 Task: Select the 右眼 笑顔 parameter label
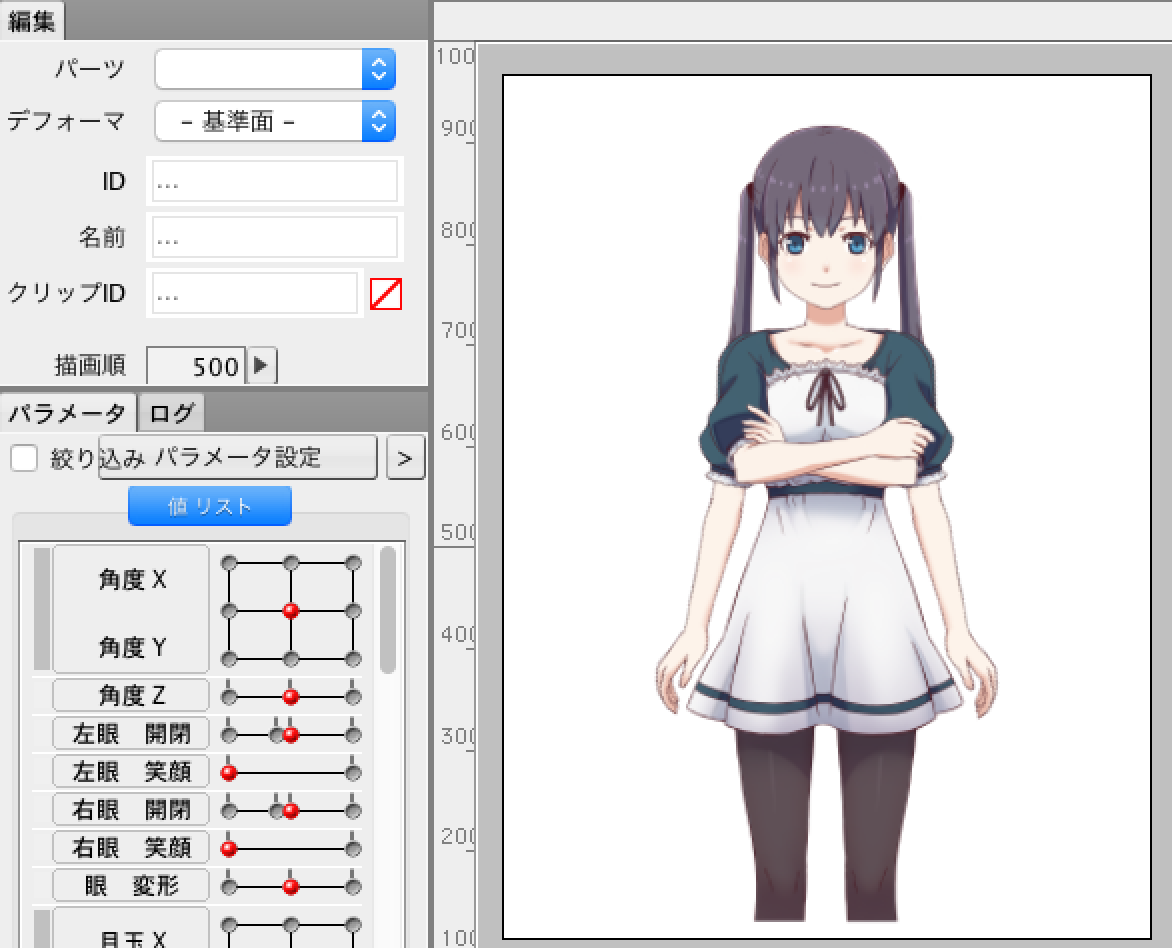(x=131, y=848)
